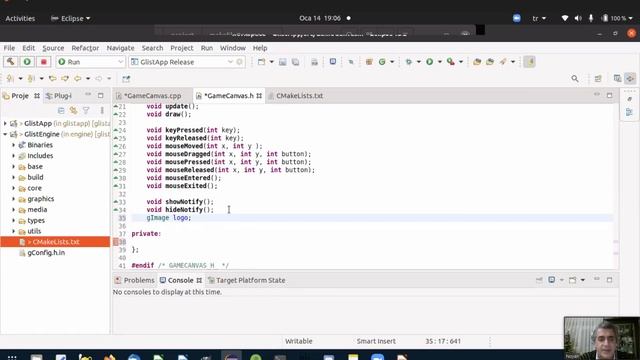This screenshot has height=360, width=640.
Task: Expand the GlistApp project node
Action: tap(5, 123)
